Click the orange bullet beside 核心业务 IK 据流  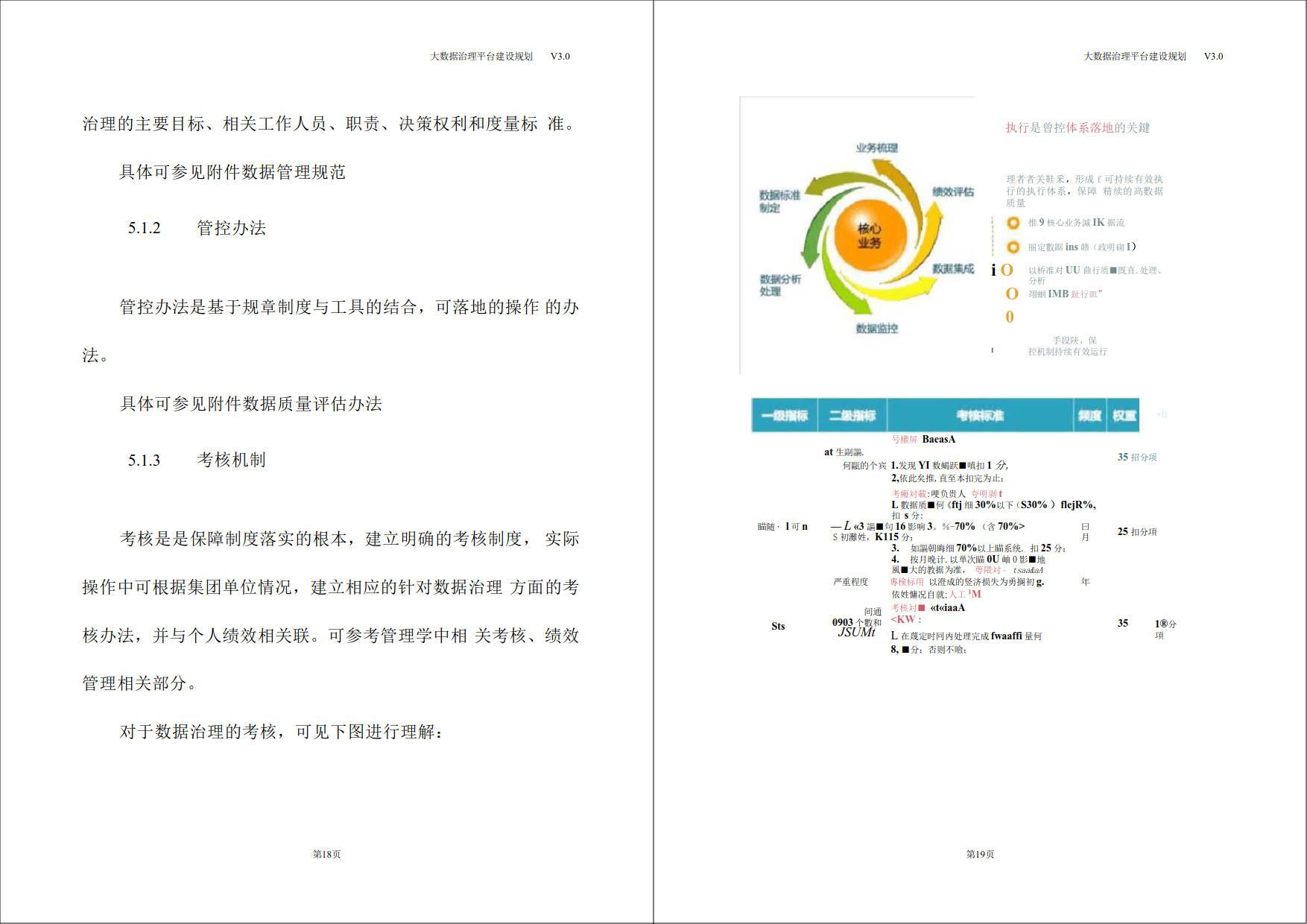pyautogui.click(x=1013, y=223)
